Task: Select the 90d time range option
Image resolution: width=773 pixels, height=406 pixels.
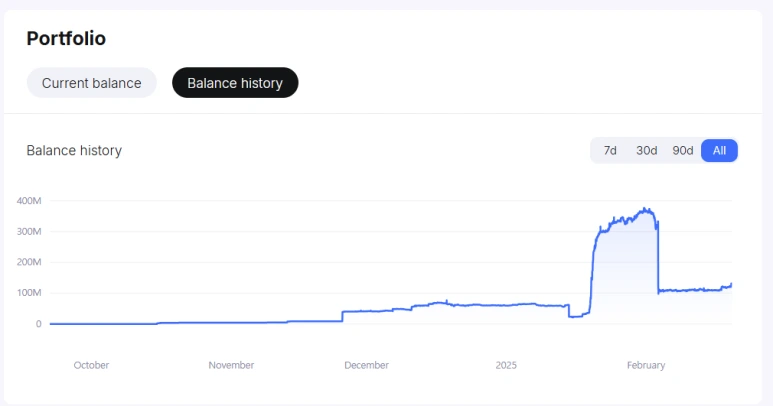Action: [x=683, y=150]
